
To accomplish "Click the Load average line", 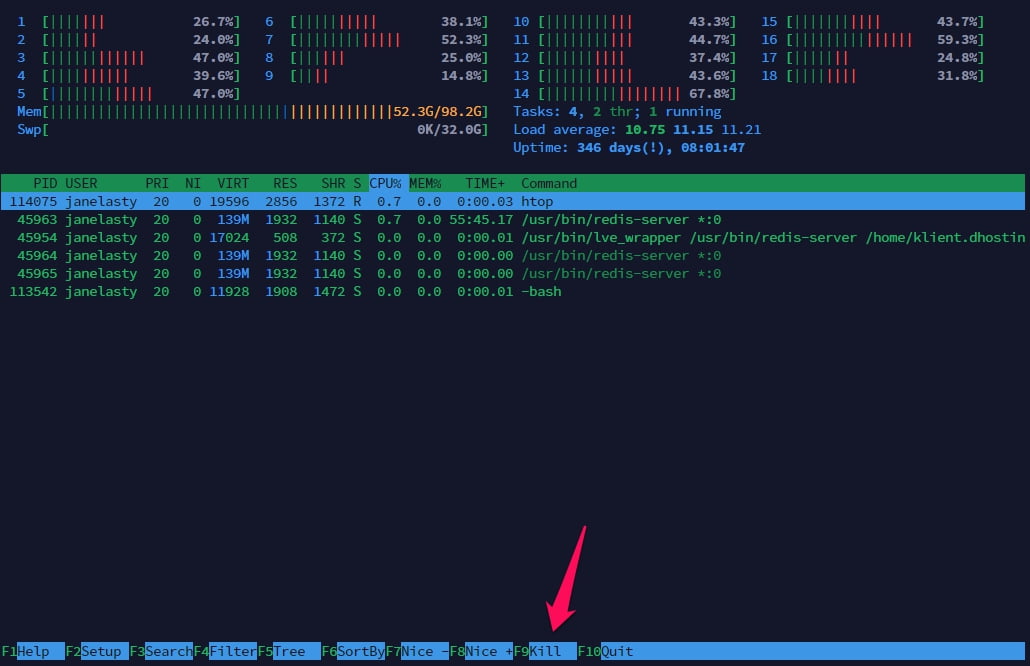I will pyautogui.click(x=637, y=129).
